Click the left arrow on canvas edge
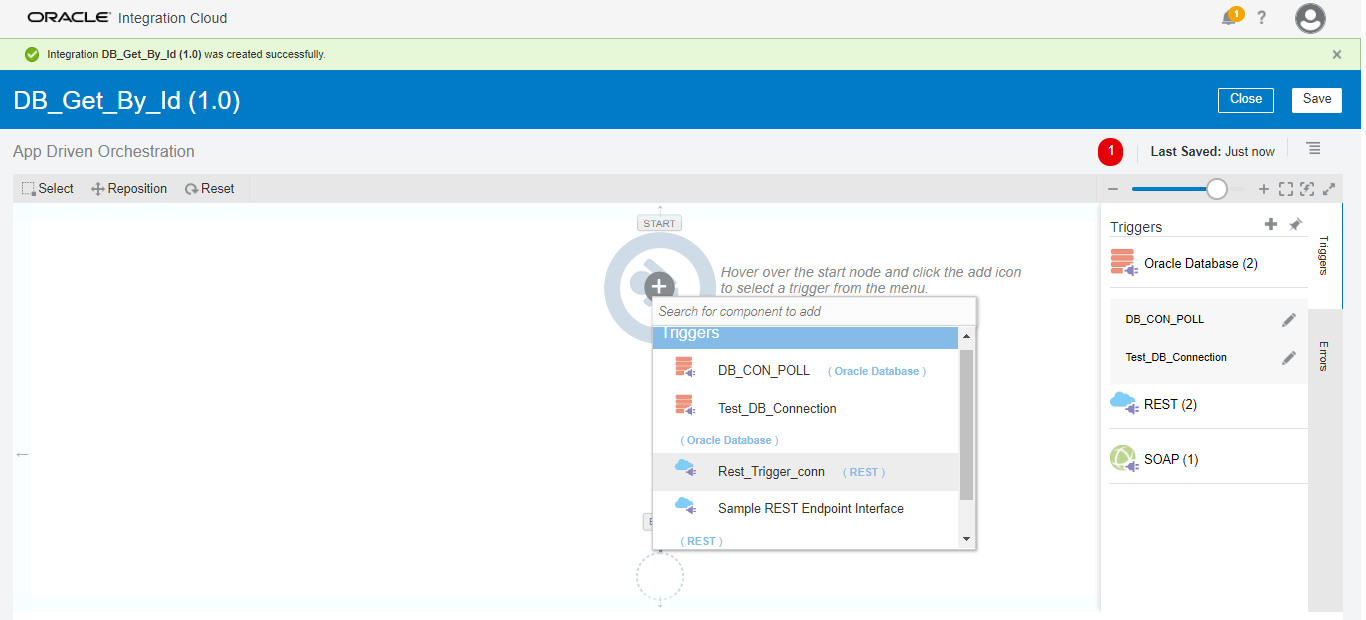1366x620 pixels. 22,455
